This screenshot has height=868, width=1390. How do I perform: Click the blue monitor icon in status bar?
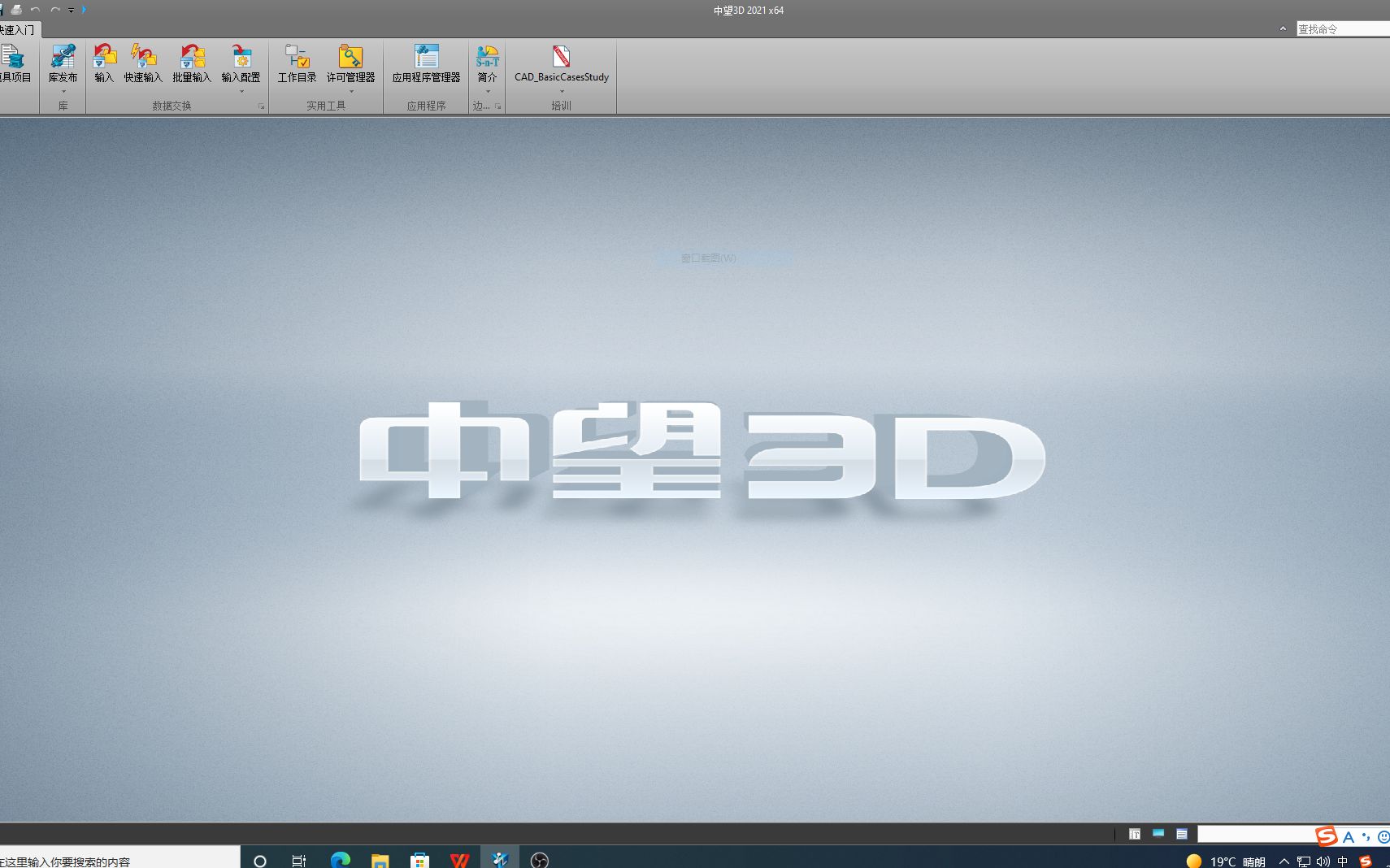click(x=1158, y=833)
